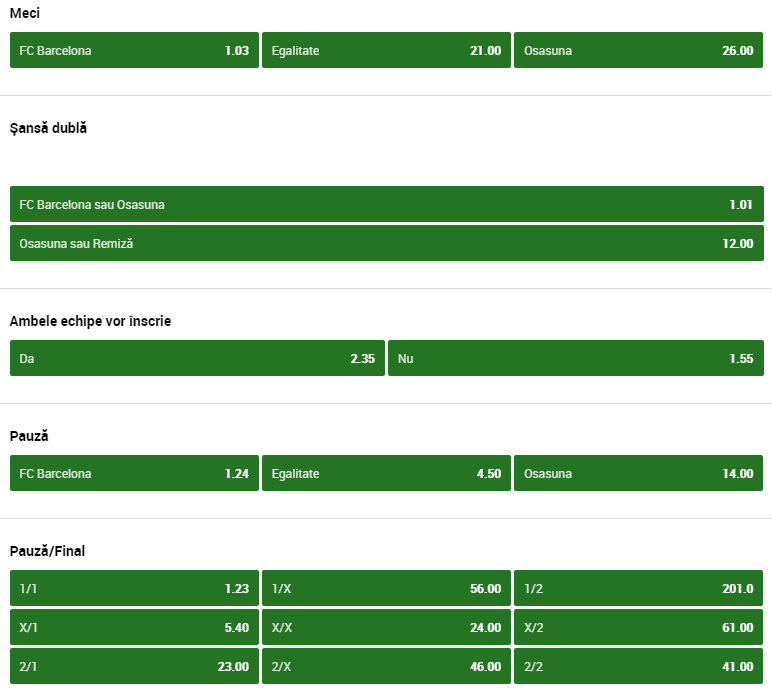Select 1/1 halftime/fulltime outcome
This screenshot has height=689, width=772.
134,588
